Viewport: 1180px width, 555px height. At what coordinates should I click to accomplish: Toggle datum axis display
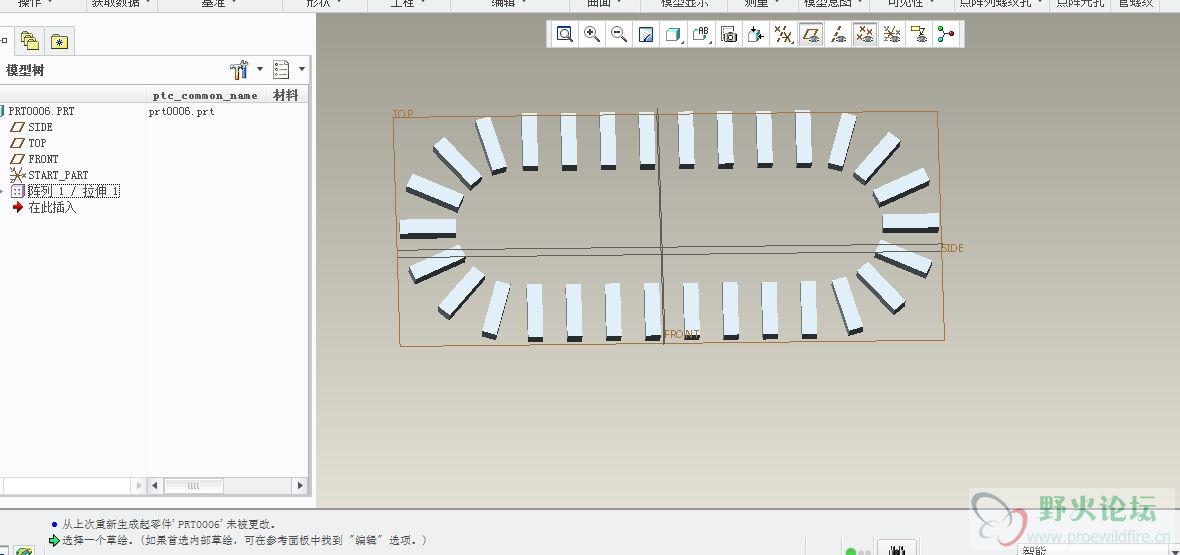(838, 34)
